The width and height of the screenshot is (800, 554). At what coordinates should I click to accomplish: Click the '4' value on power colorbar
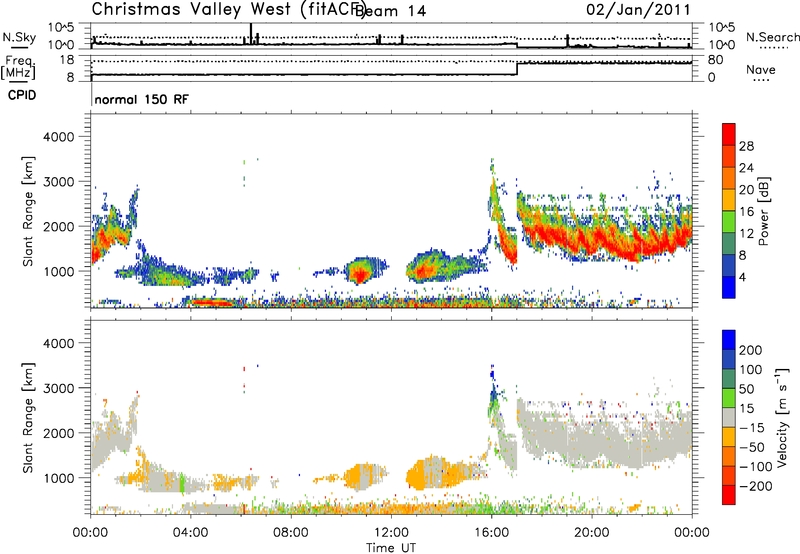point(742,277)
